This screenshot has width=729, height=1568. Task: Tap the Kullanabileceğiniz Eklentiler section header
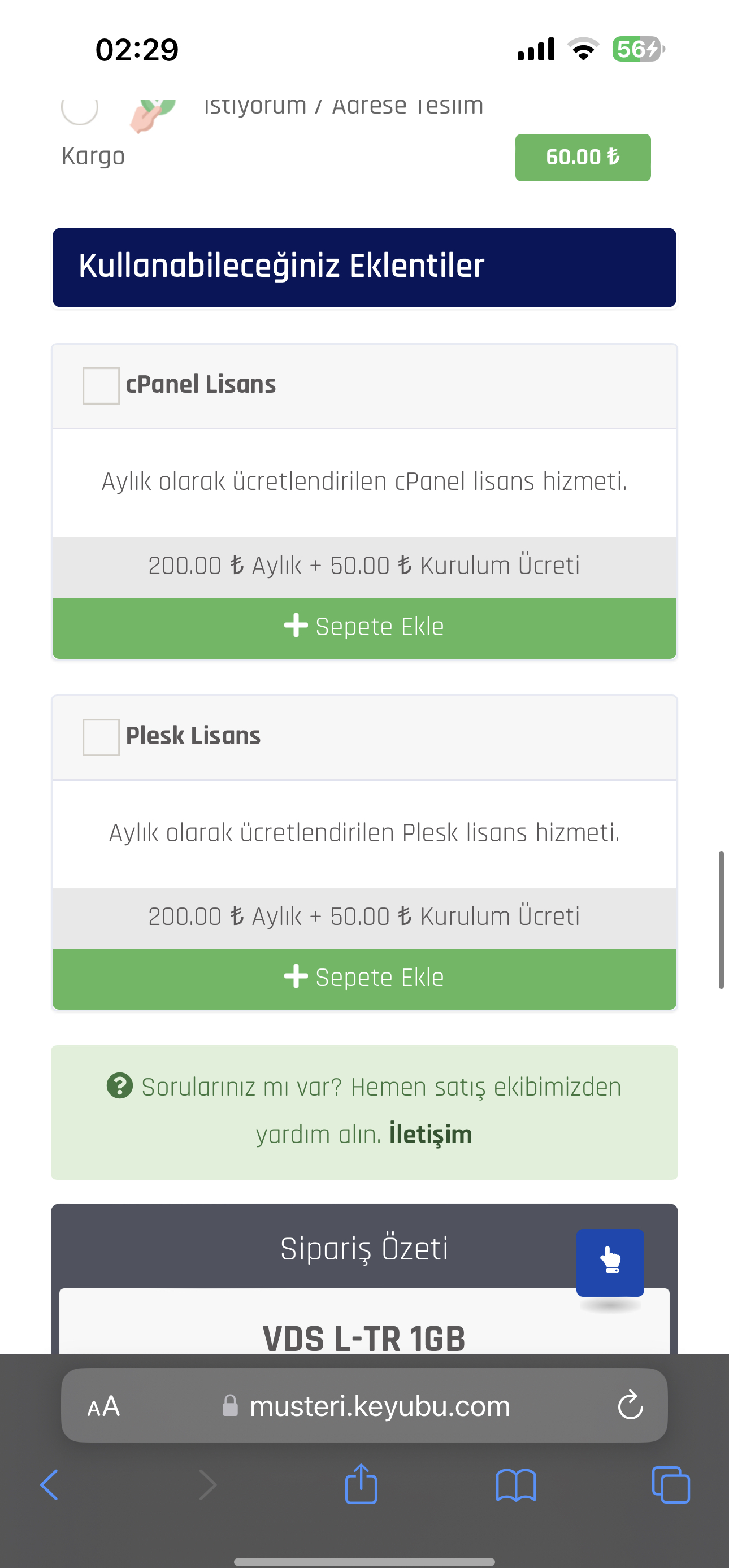[x=364, y=267]
